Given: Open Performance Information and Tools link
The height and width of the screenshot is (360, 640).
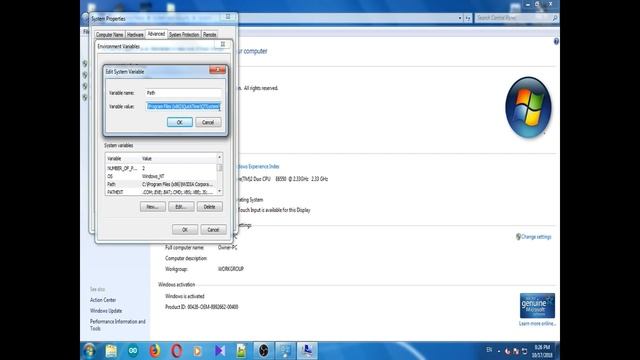Looking at the screenshot, I should (118, 325).
